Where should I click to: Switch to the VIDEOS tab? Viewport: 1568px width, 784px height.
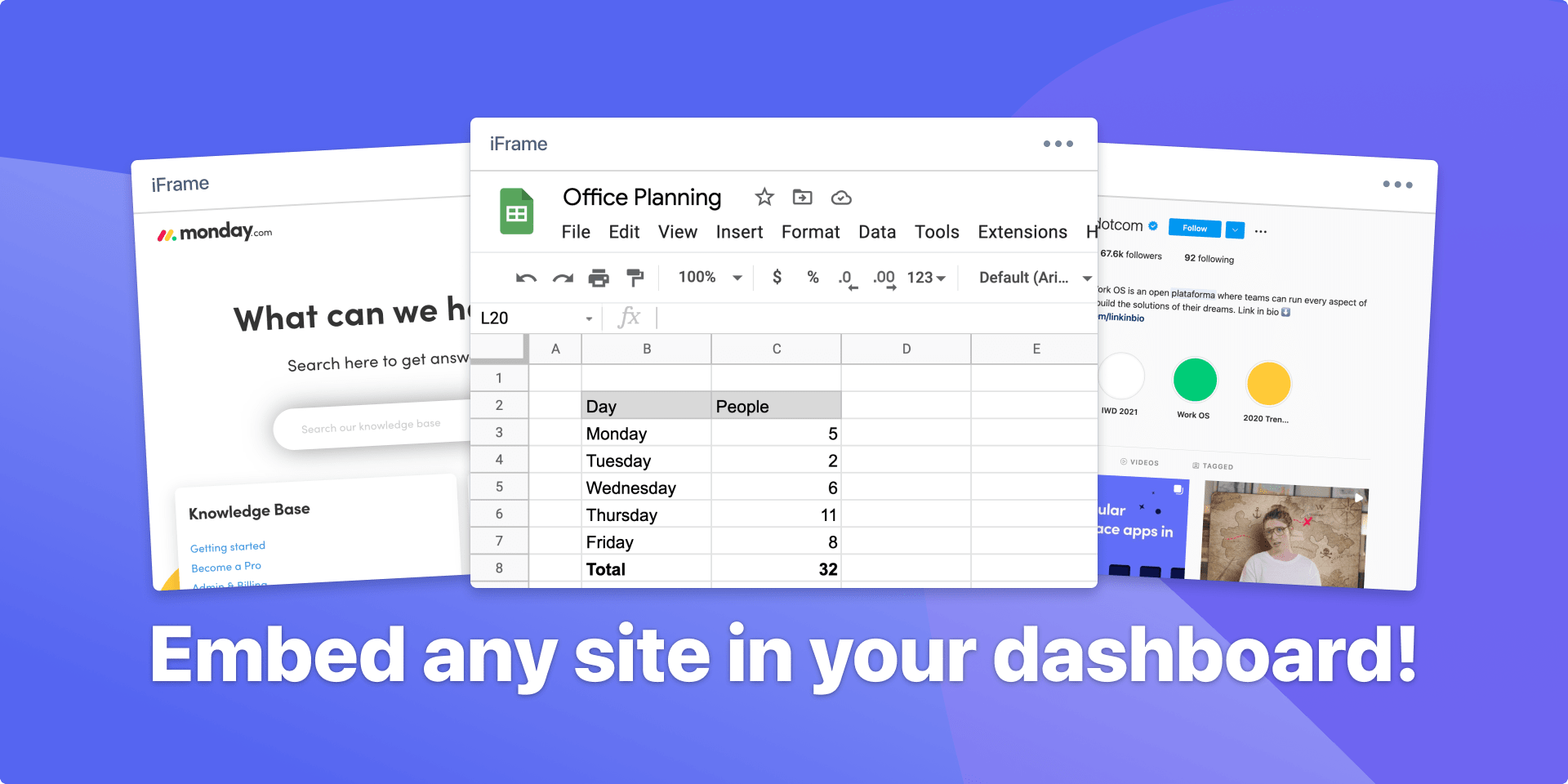(x=1139, y=462)
